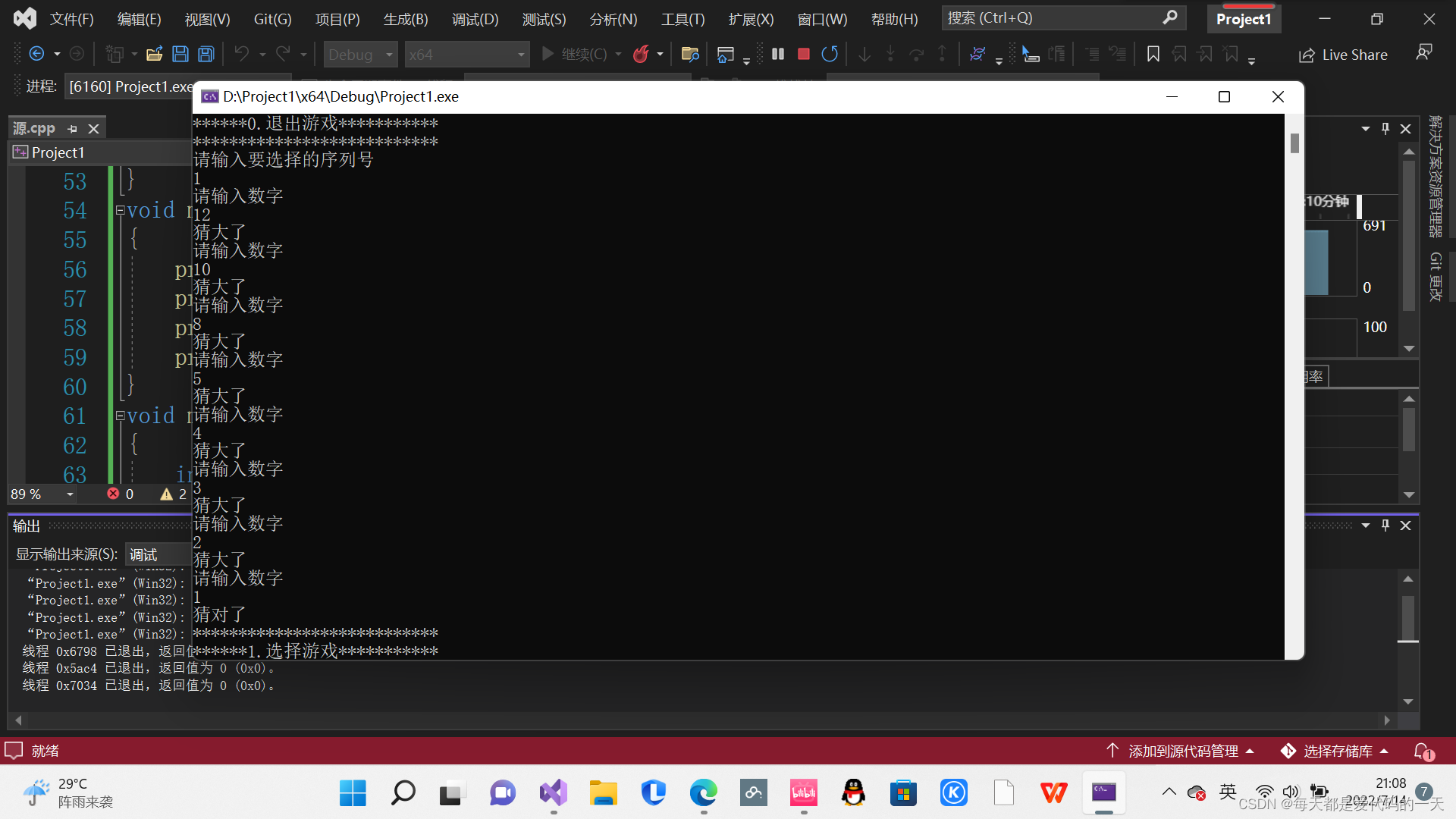Viewport: 1456px width, 819px height.
Task: Click the Stop Debugging red square icon
Action: click(804, 54)
